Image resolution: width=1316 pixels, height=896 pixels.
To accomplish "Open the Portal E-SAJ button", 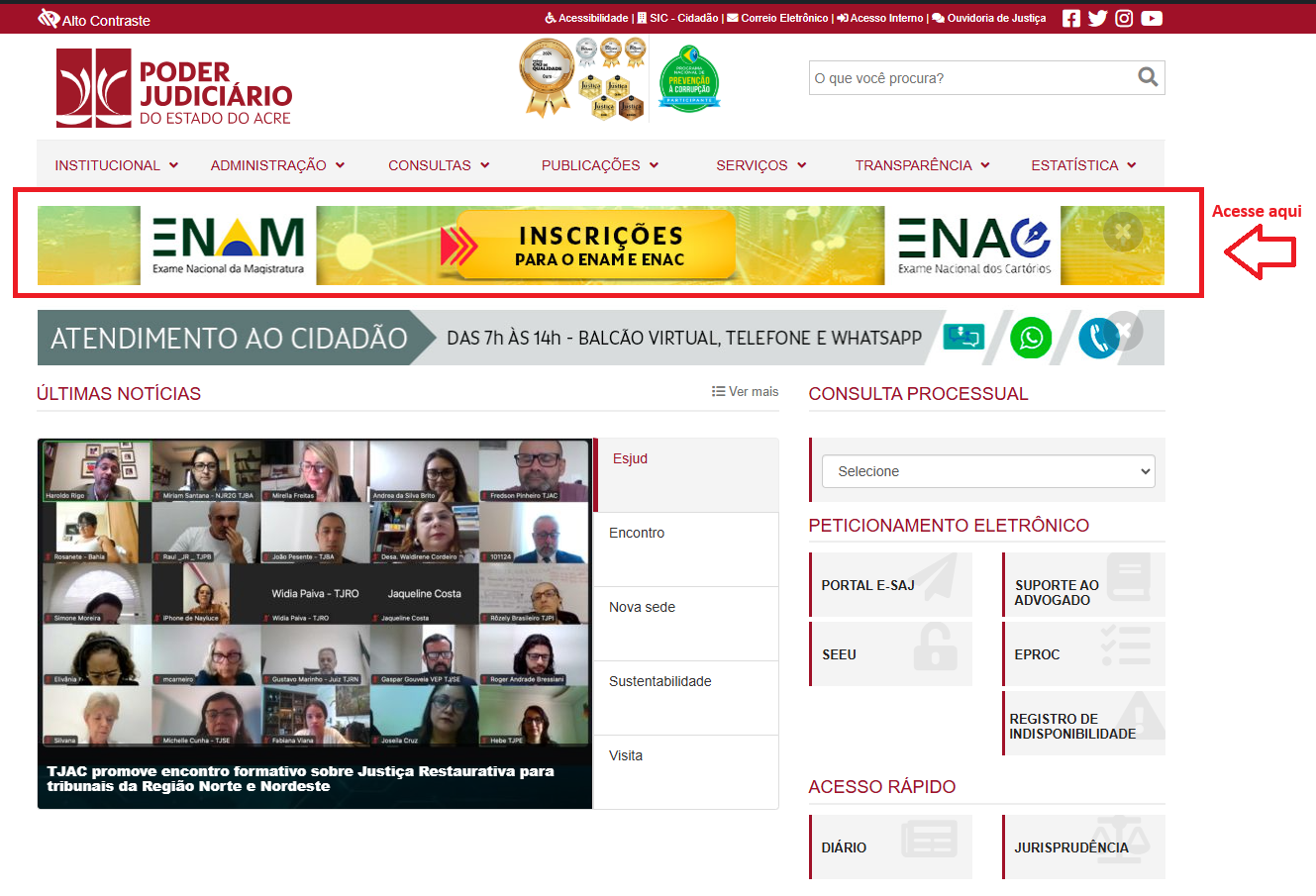I will coord(890,585).
